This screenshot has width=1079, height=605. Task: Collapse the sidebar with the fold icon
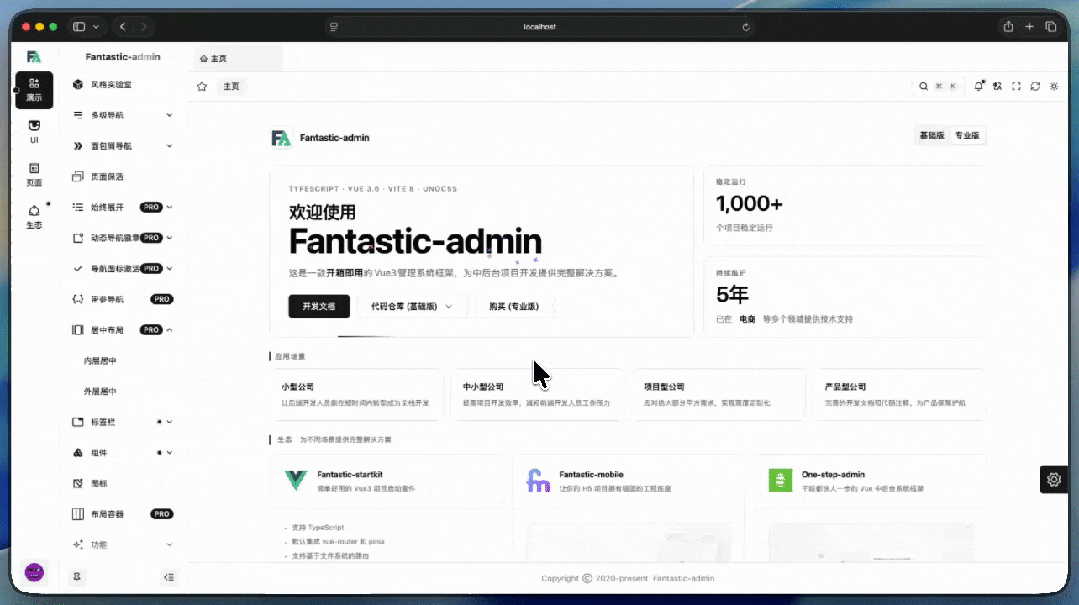pos(169,577)
